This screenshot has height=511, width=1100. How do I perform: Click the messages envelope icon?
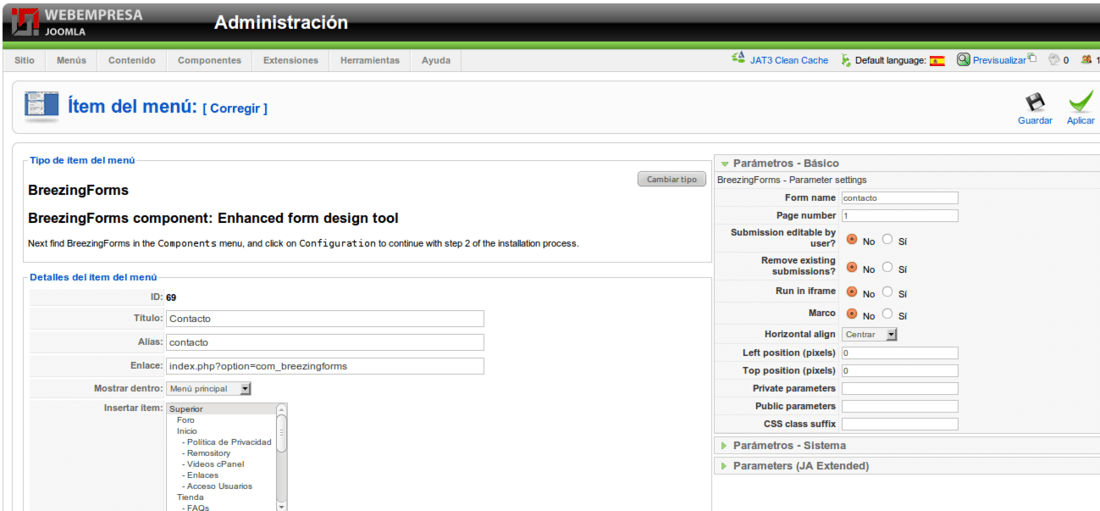pos(1053,60)
